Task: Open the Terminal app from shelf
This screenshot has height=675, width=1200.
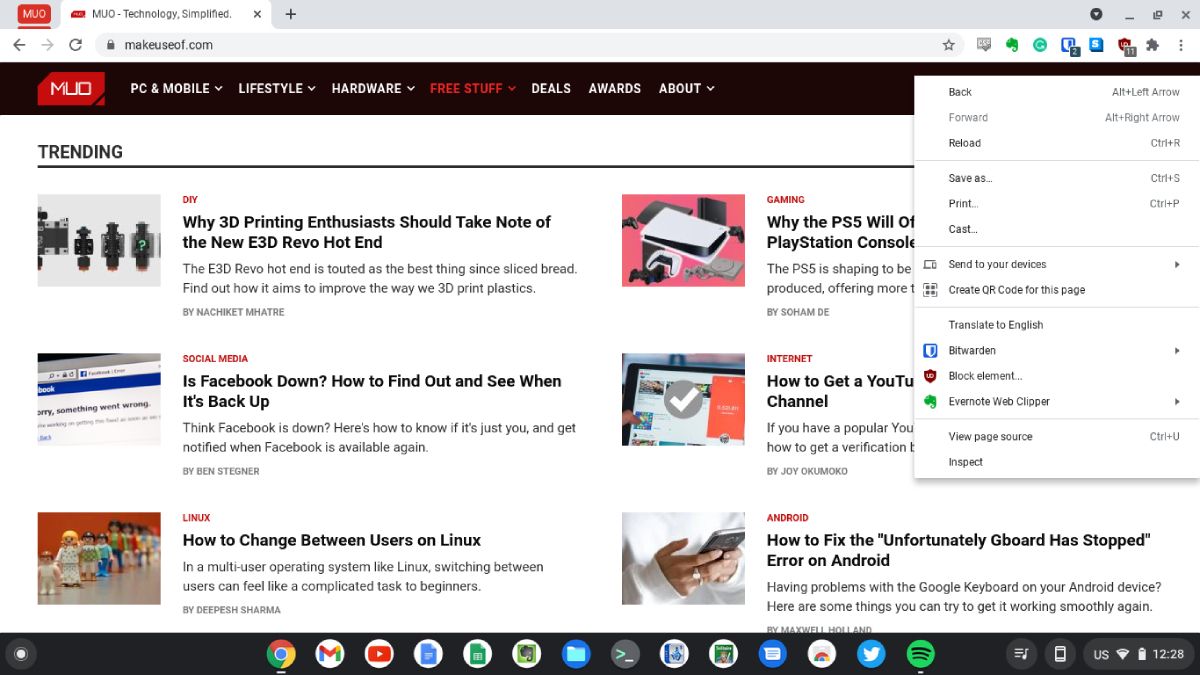Action: point(625,655)
